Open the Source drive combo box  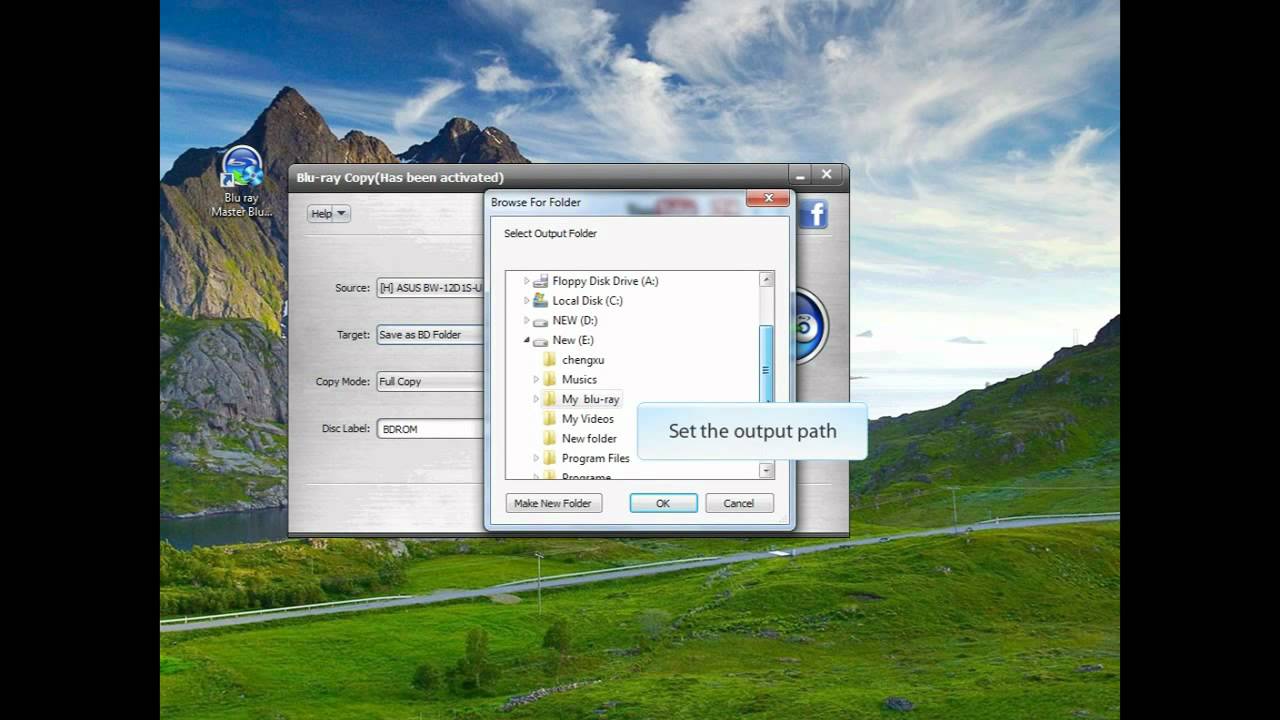[431, 288]
